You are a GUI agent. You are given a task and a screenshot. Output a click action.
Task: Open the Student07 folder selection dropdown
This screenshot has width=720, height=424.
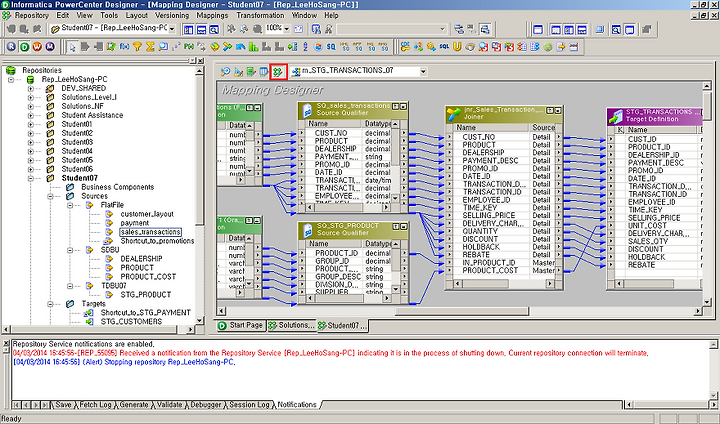pyautogui.click(x=172, y=29)
